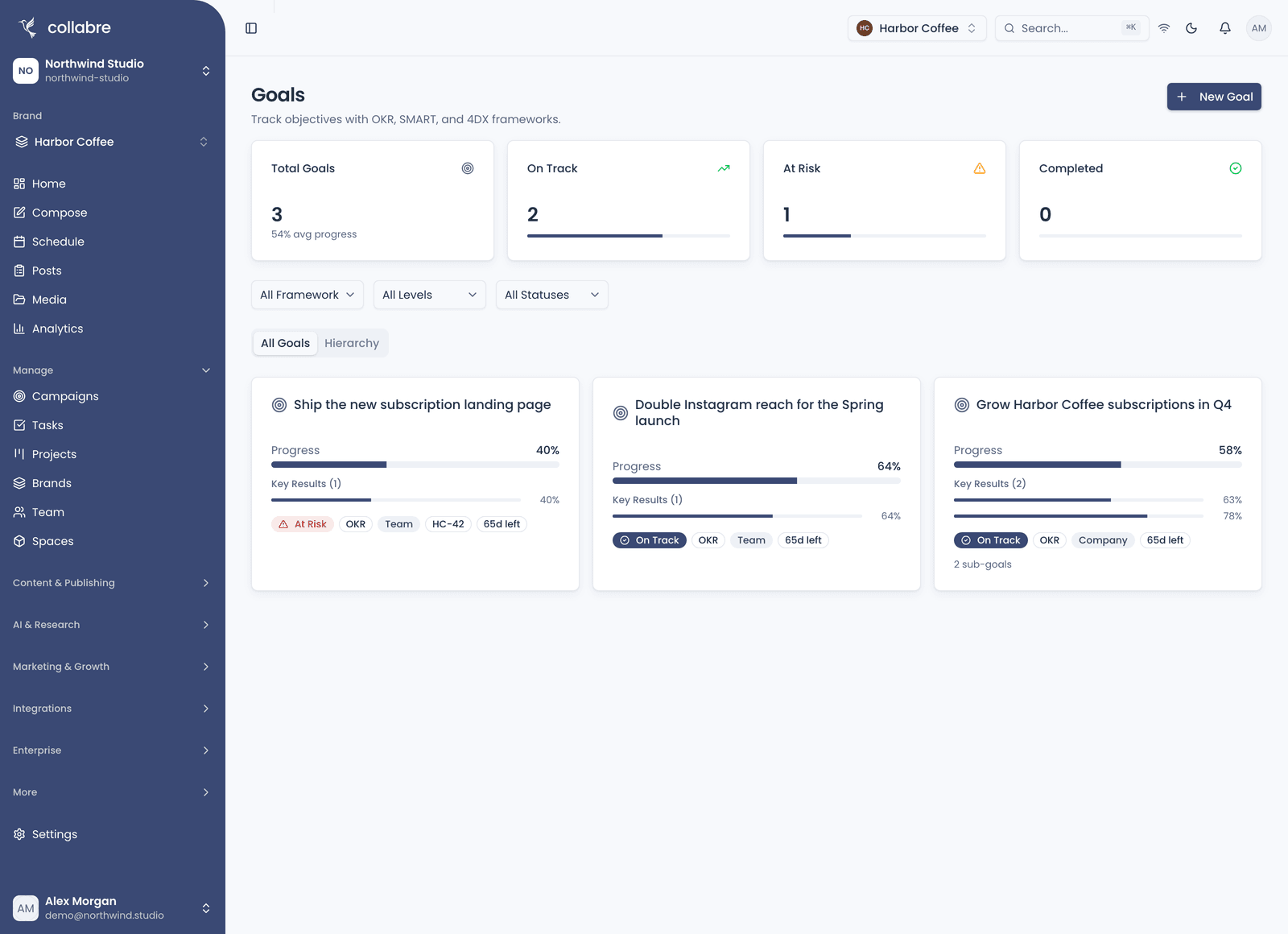Open Analytics from the sidebar

(x=113, y=329)
